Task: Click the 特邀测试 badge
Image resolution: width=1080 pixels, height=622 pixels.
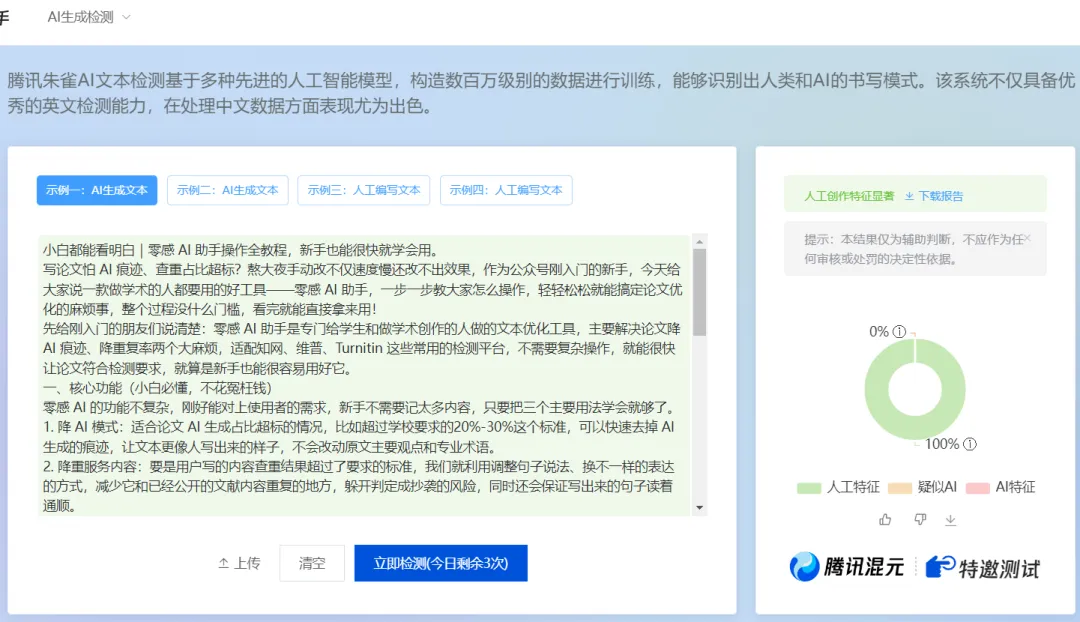Action: [982, 568]
